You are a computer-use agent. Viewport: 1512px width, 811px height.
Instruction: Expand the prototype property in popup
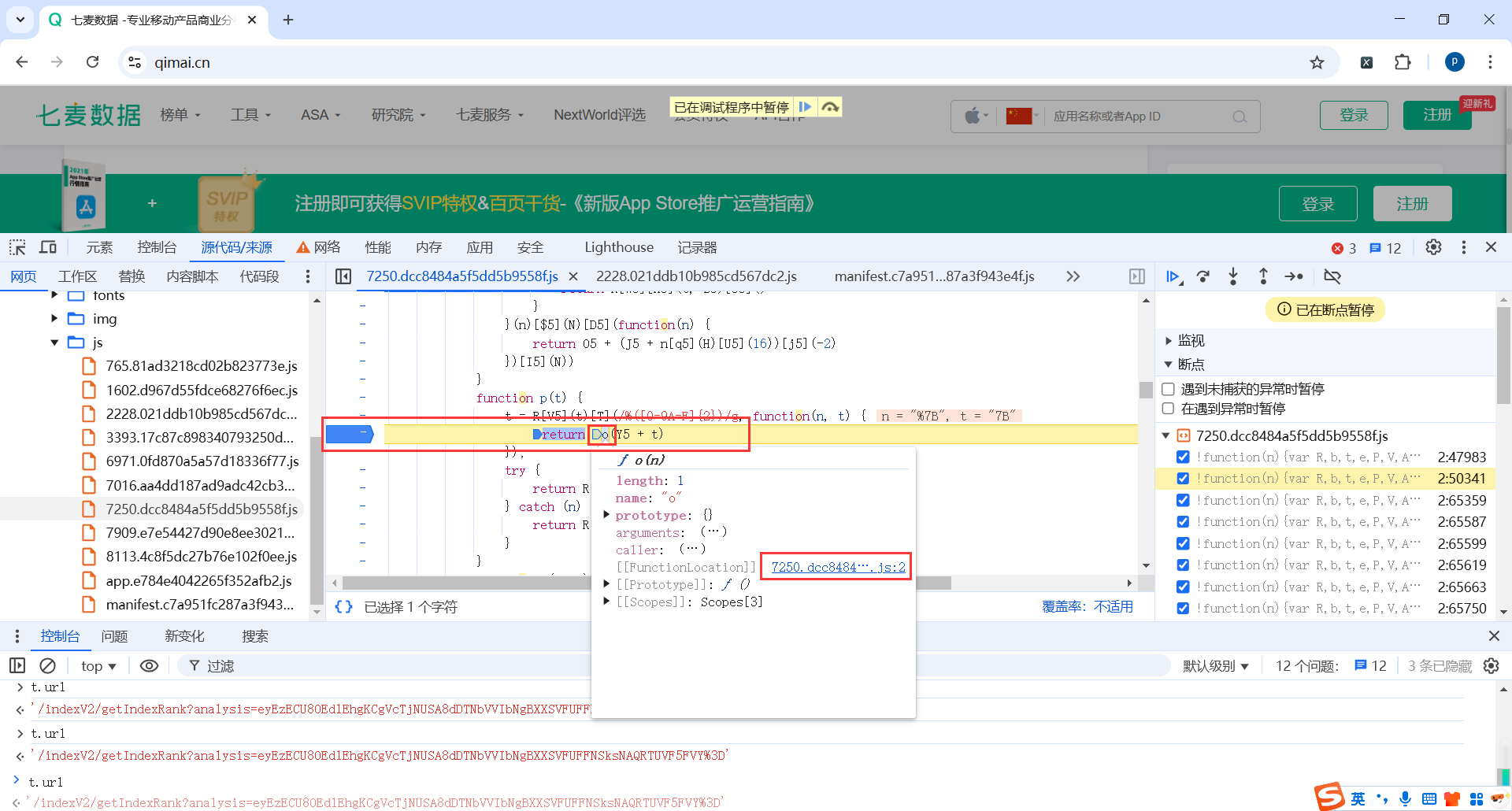[606, 515]
